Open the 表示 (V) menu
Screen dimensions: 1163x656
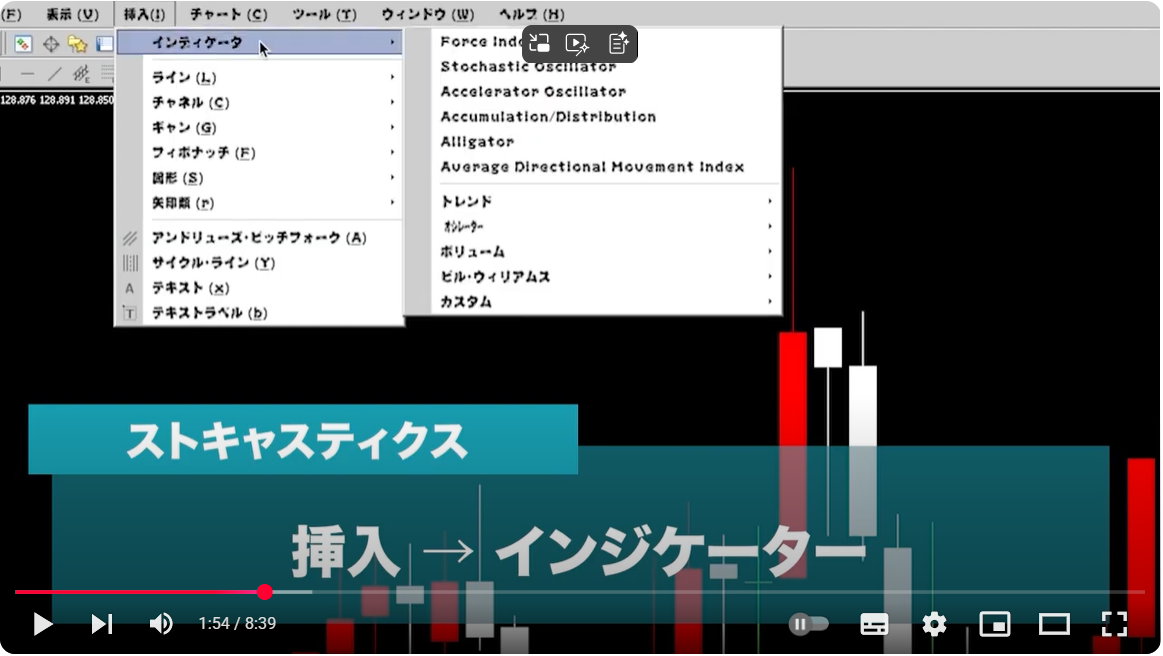click(72, 14)
